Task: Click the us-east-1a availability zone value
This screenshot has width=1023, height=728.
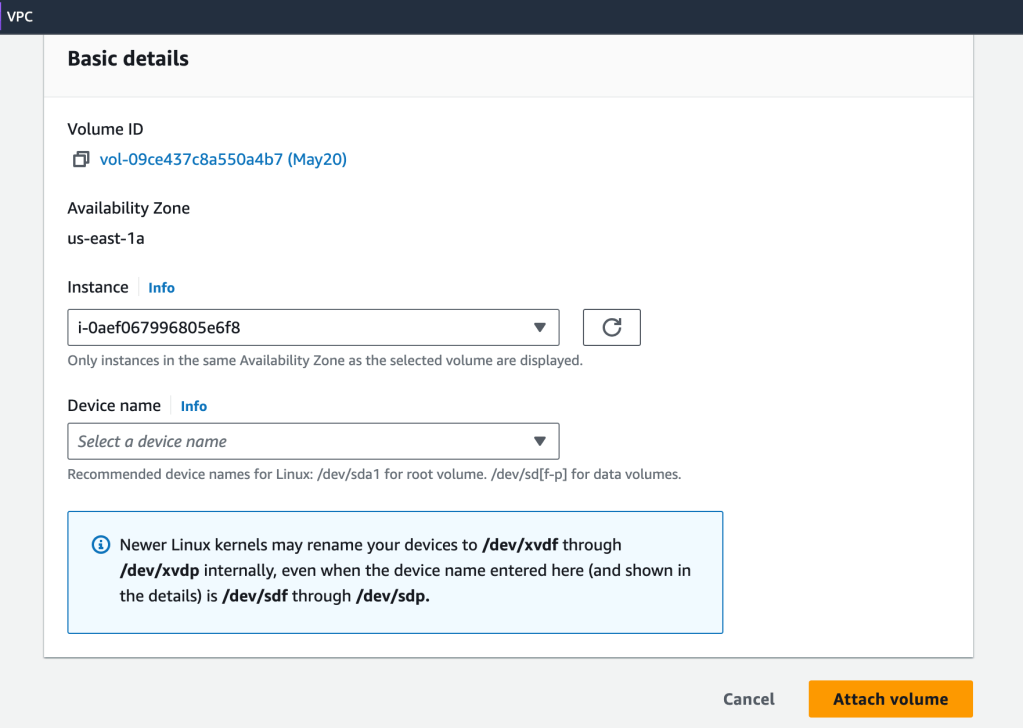Action: tap(106, 238)
